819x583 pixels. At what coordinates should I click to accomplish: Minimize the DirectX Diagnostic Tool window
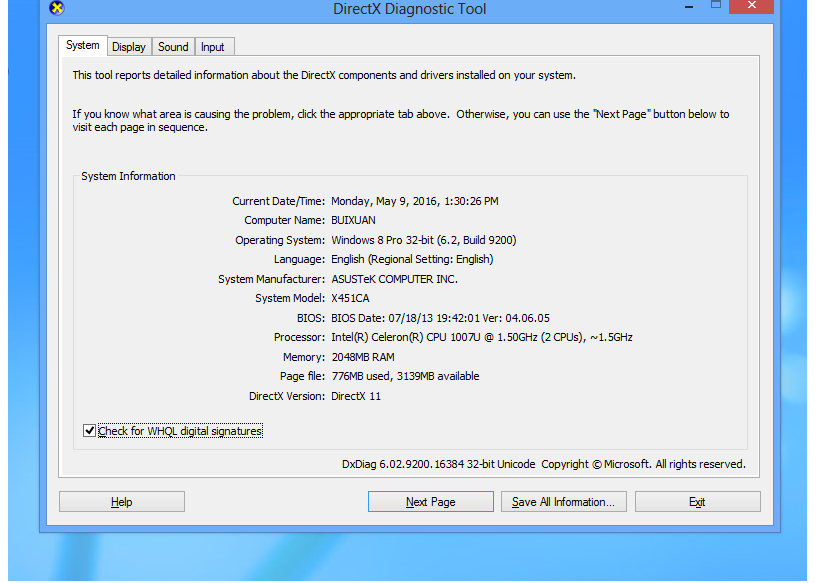689,7
